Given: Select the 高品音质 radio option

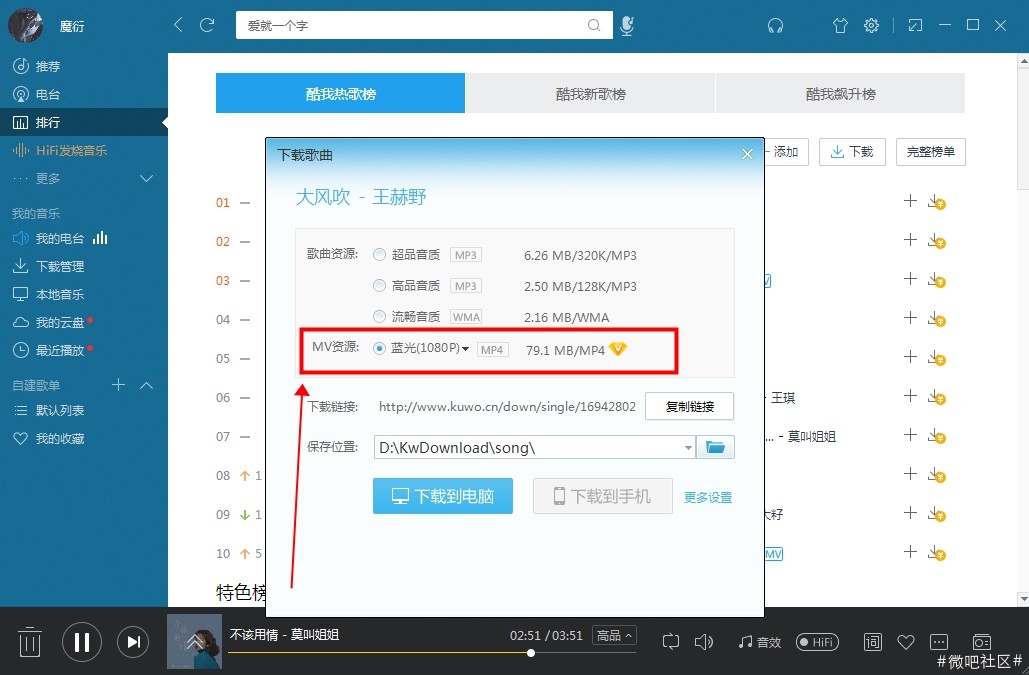Looking at the screenshot, I should tap(379, 285).
